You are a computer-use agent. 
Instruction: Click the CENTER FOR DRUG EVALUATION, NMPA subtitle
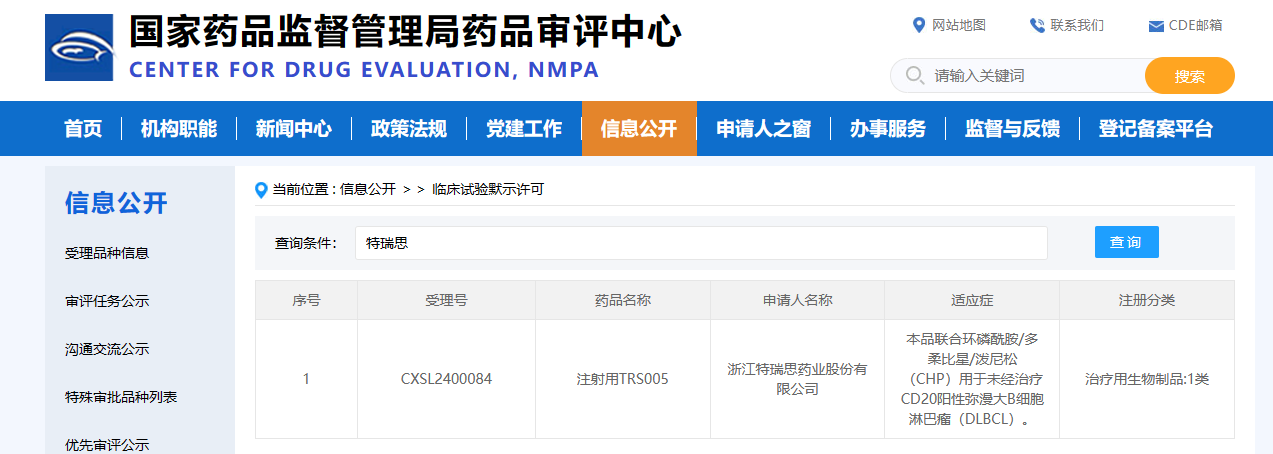tap(364, 70)
